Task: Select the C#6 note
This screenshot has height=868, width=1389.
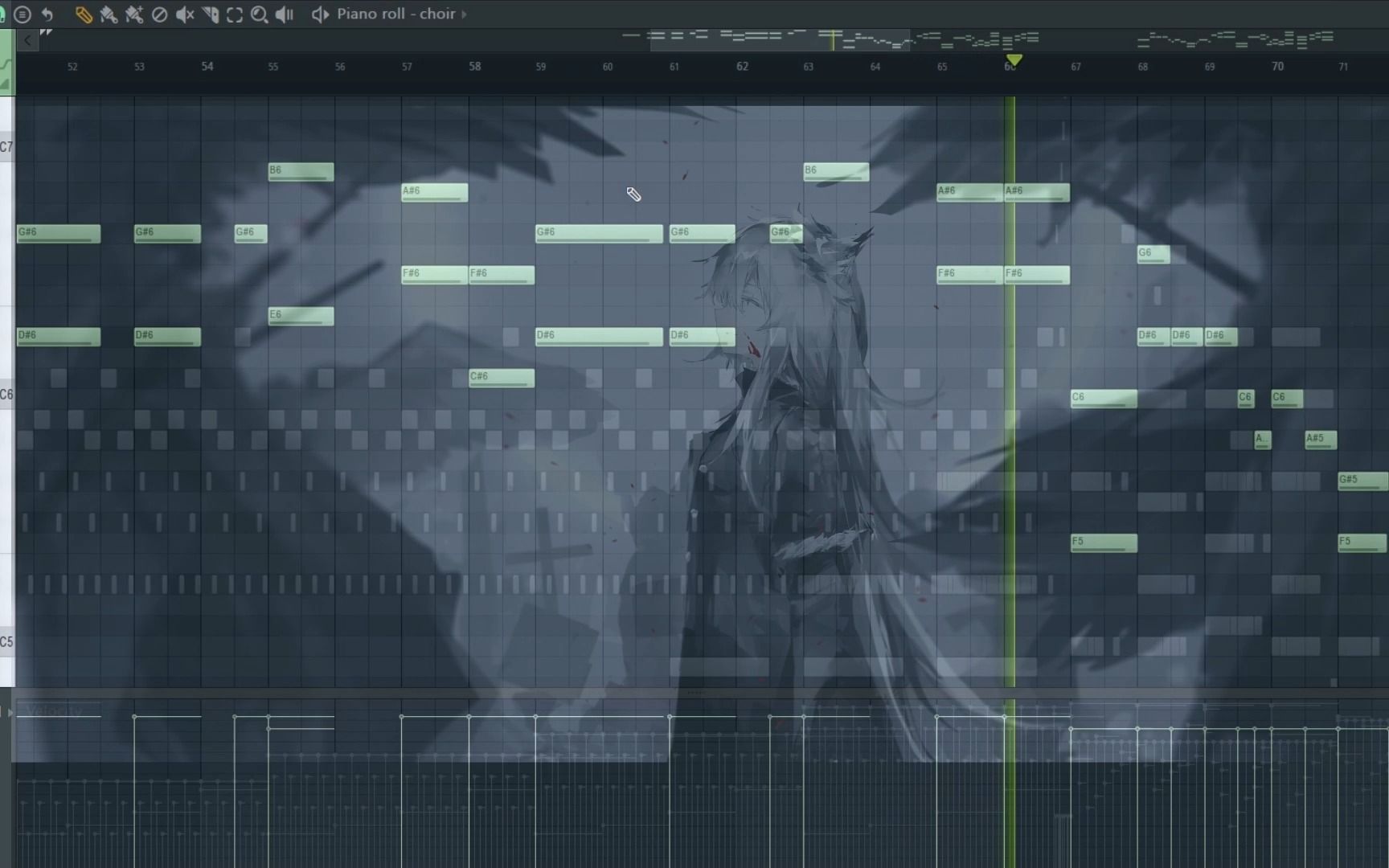Action: pyautogui.click(x=502, y=378)
